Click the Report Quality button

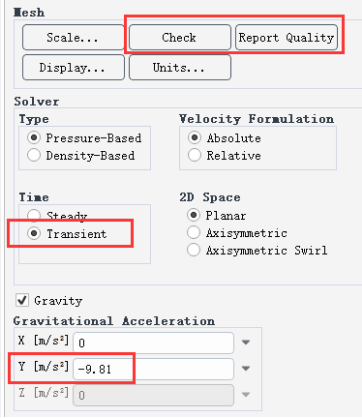tap(286, 37)
